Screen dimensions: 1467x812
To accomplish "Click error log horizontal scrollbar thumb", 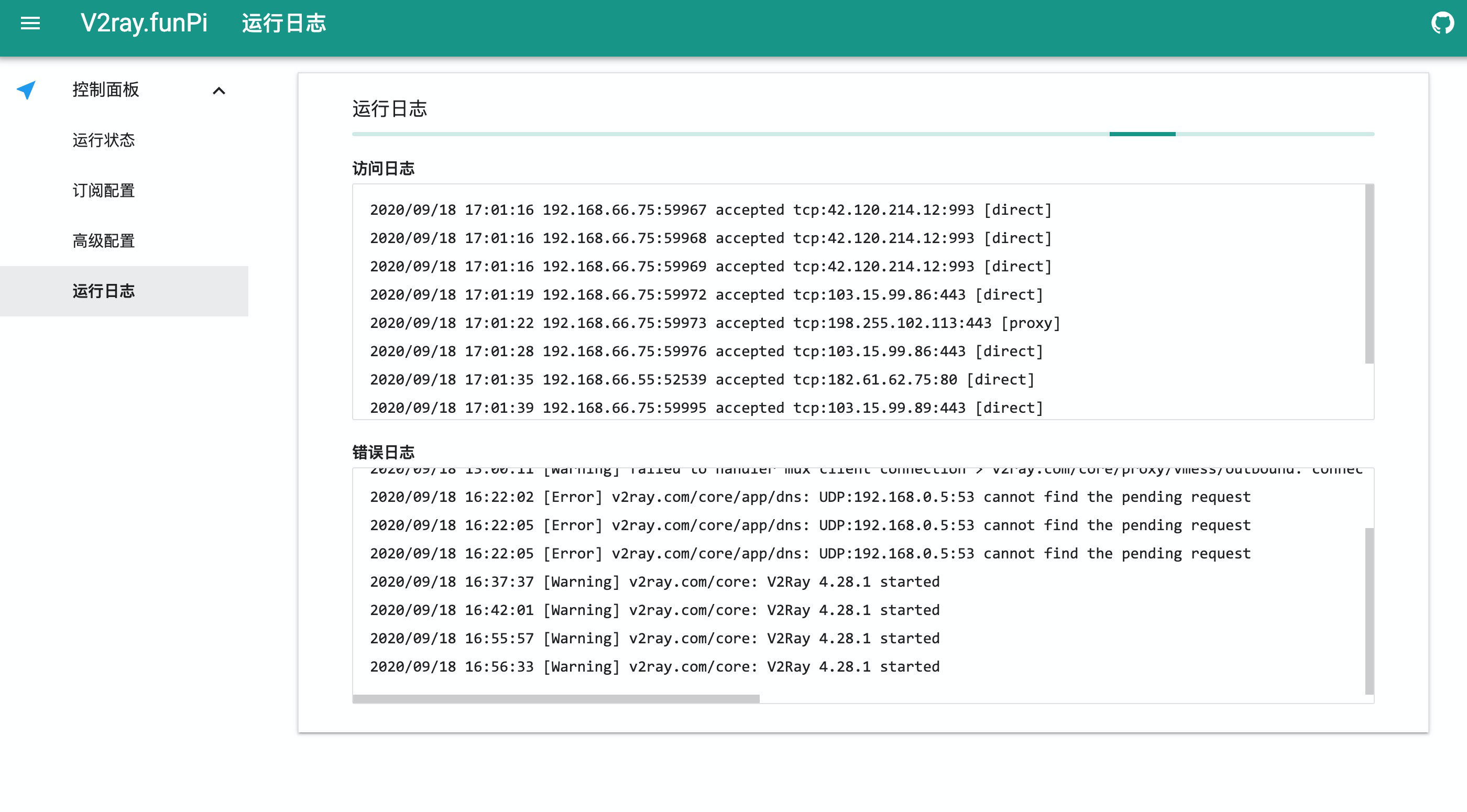I will [556, 699].
